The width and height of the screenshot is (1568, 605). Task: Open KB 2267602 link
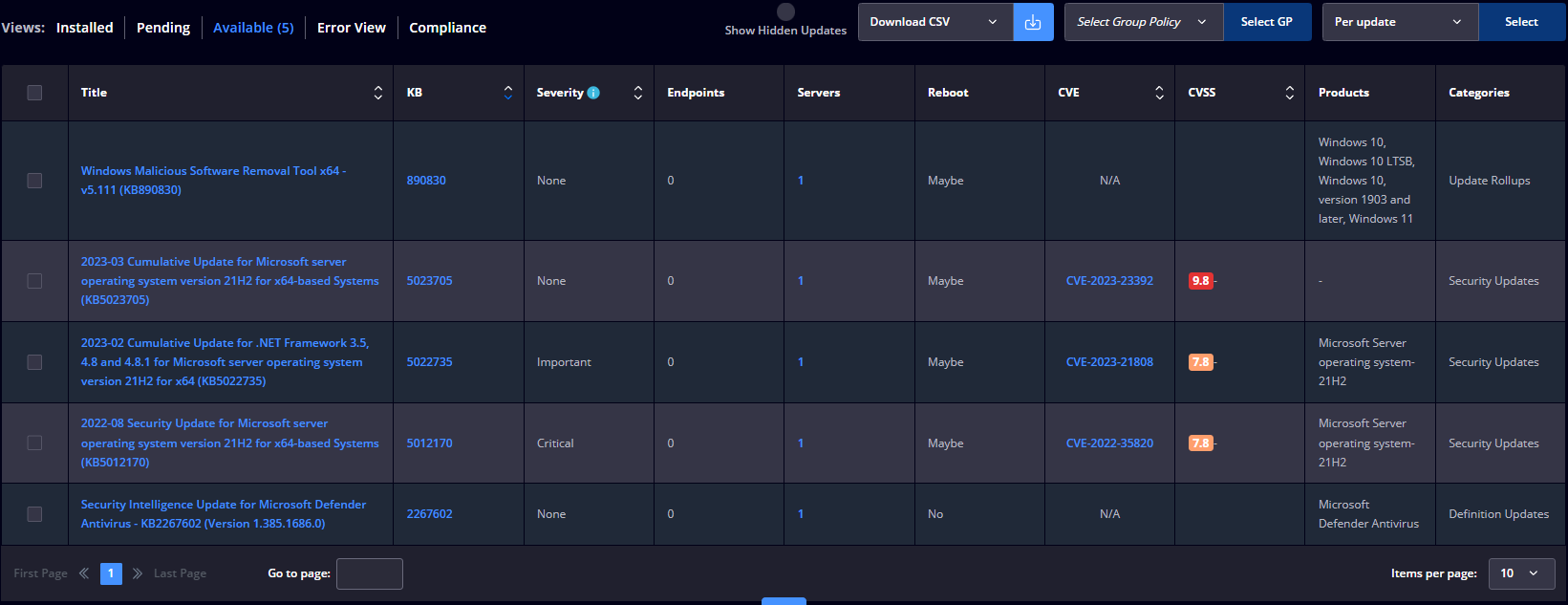click(430, 514)
